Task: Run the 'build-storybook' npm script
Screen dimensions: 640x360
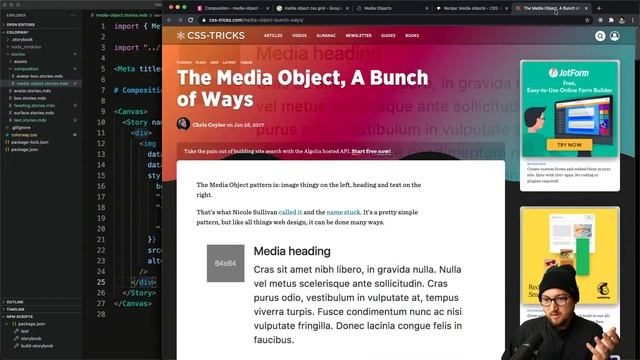Action: (x=37, y=346)
